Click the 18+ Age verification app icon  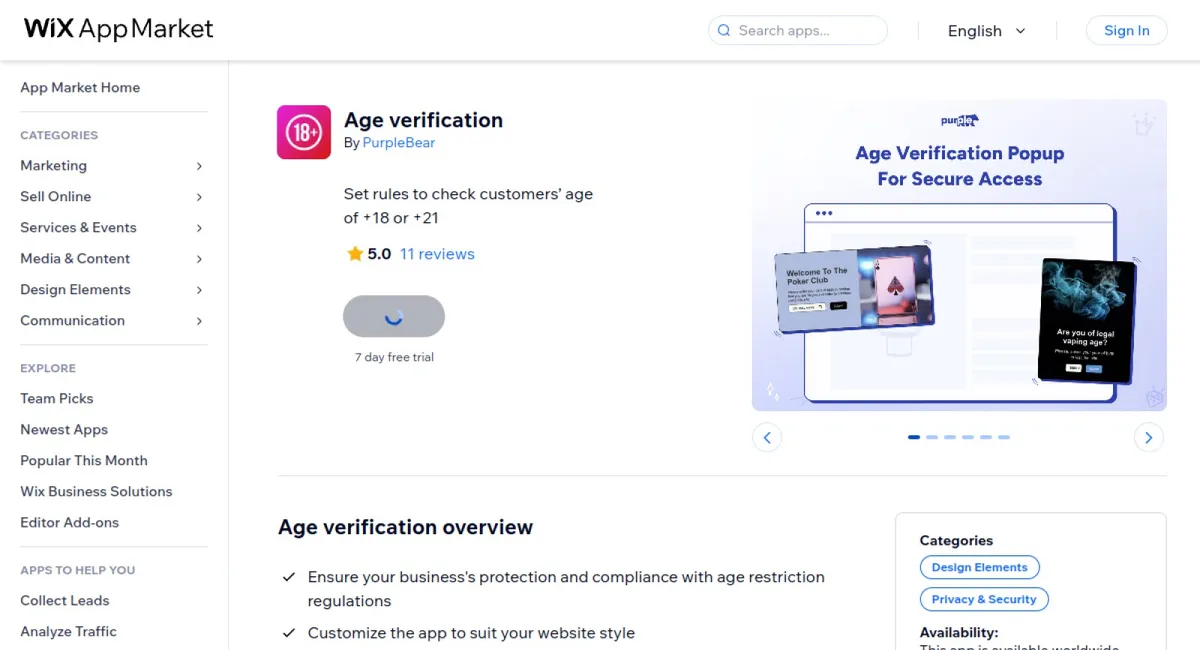tap(303, 131)
